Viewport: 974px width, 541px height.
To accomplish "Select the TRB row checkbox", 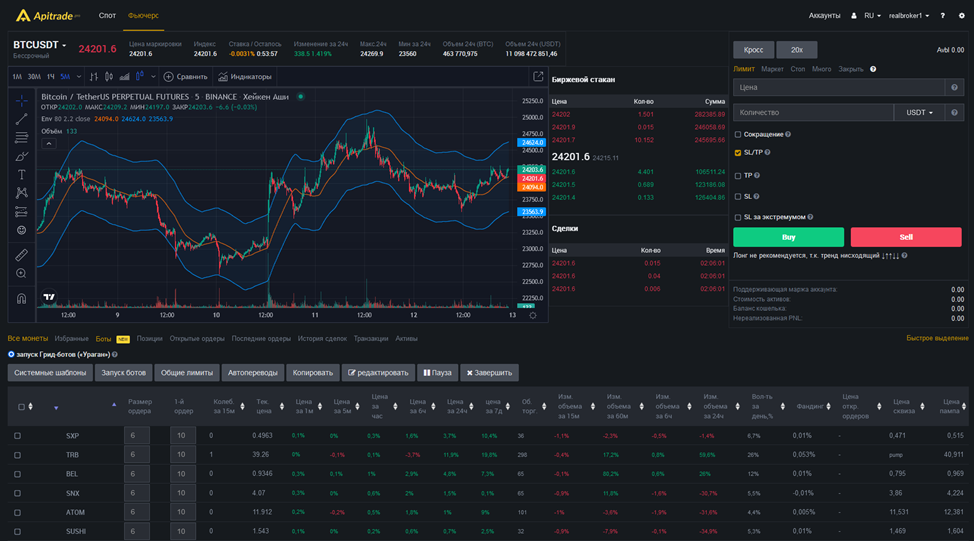I will tap(17, 454).
